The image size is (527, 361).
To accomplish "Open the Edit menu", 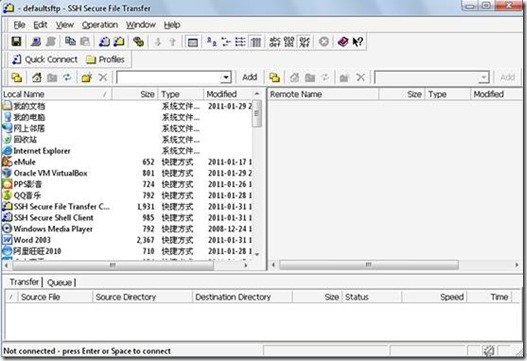I will [40, 25].
